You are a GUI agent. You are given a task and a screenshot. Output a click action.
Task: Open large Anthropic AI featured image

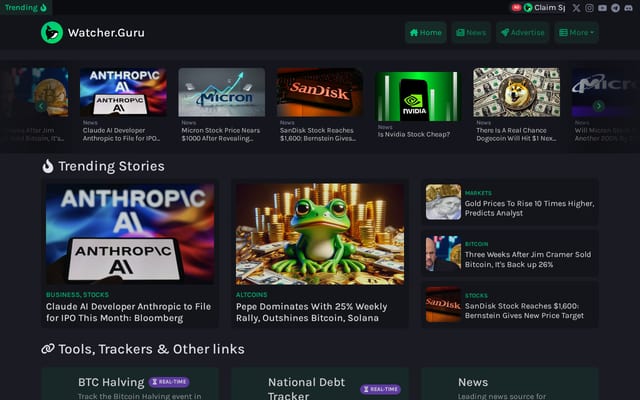[130, 234]
